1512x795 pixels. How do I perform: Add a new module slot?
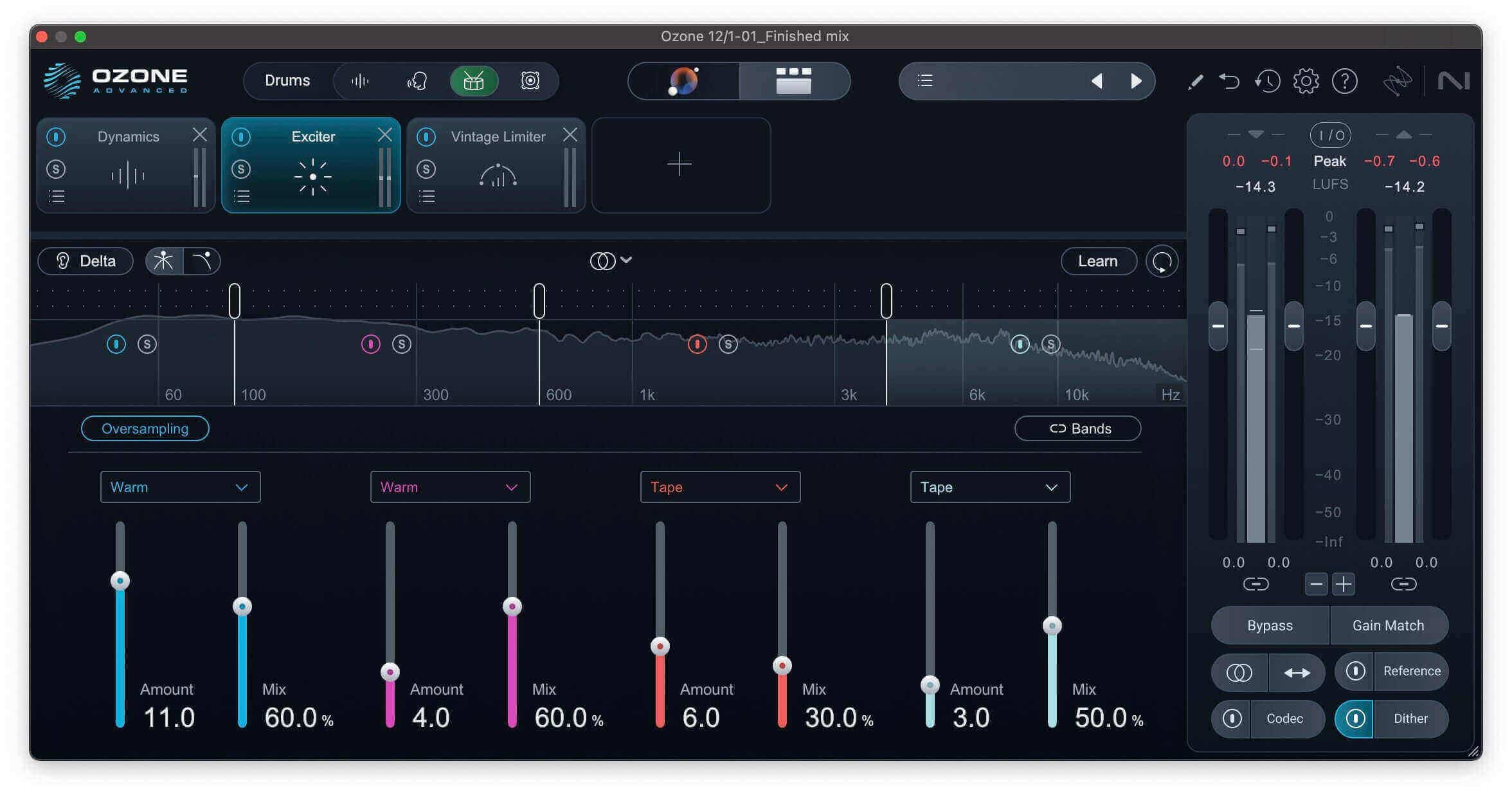(x=681, y=165)
